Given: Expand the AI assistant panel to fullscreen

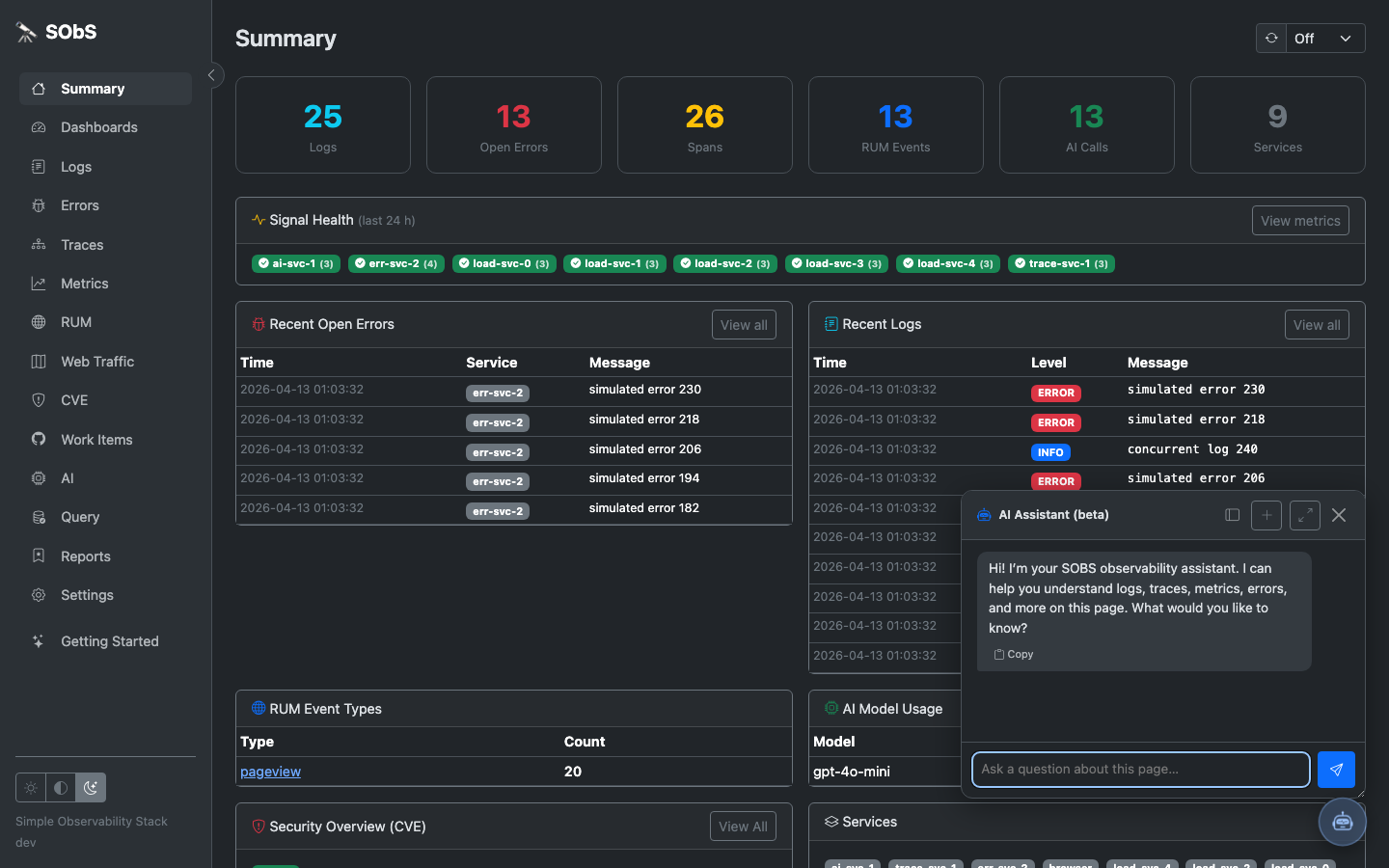Looking at the screenshot, I should pyautogui.click(x=1305, y=515).
